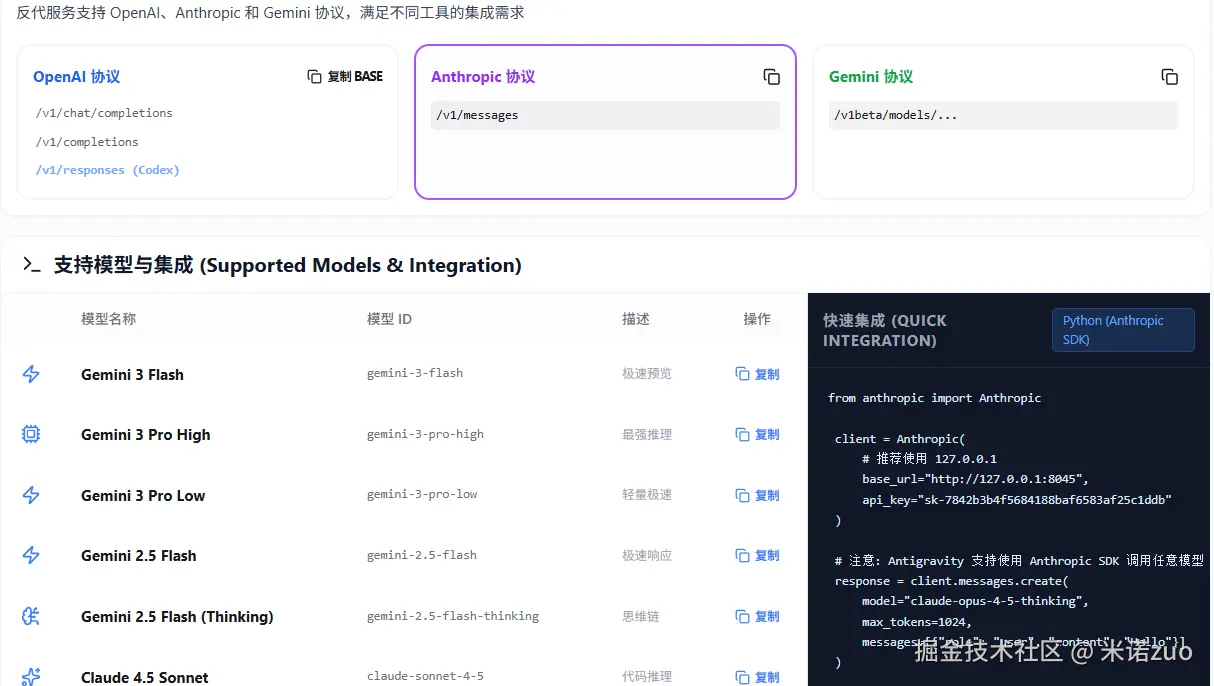Select the Anthropic 协议 card
The height and width of the screenshot is (686, 1214).
(605, 122)
